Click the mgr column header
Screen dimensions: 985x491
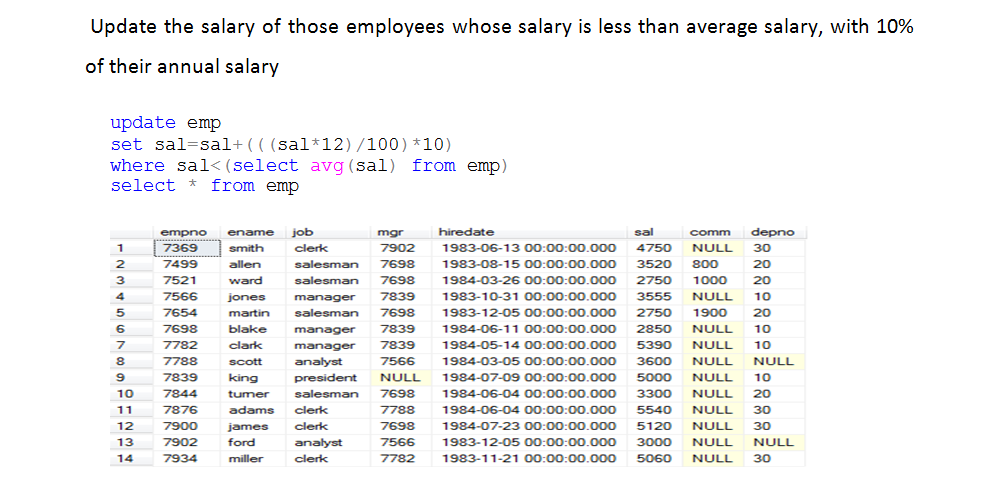(x=401, y=232)
